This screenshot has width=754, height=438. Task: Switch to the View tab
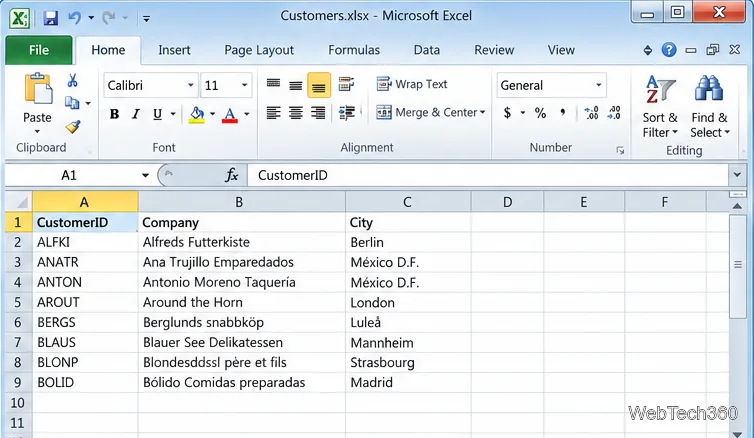[x=561, y=50]
